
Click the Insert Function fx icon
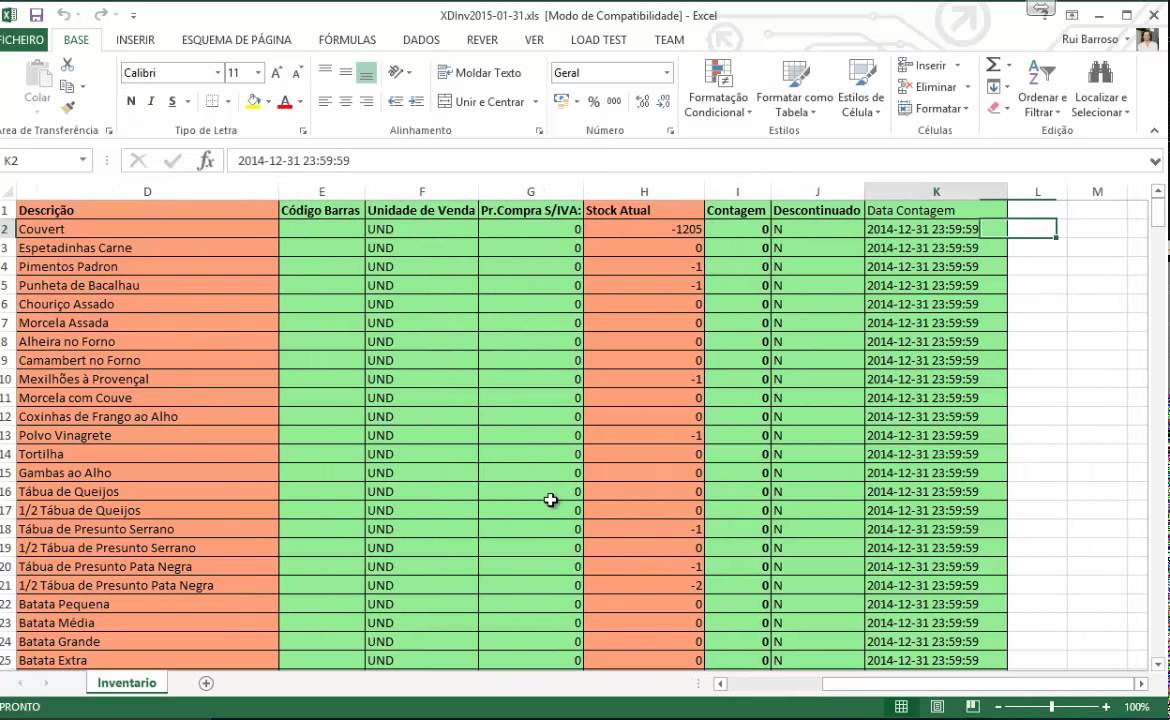[206, 160]
